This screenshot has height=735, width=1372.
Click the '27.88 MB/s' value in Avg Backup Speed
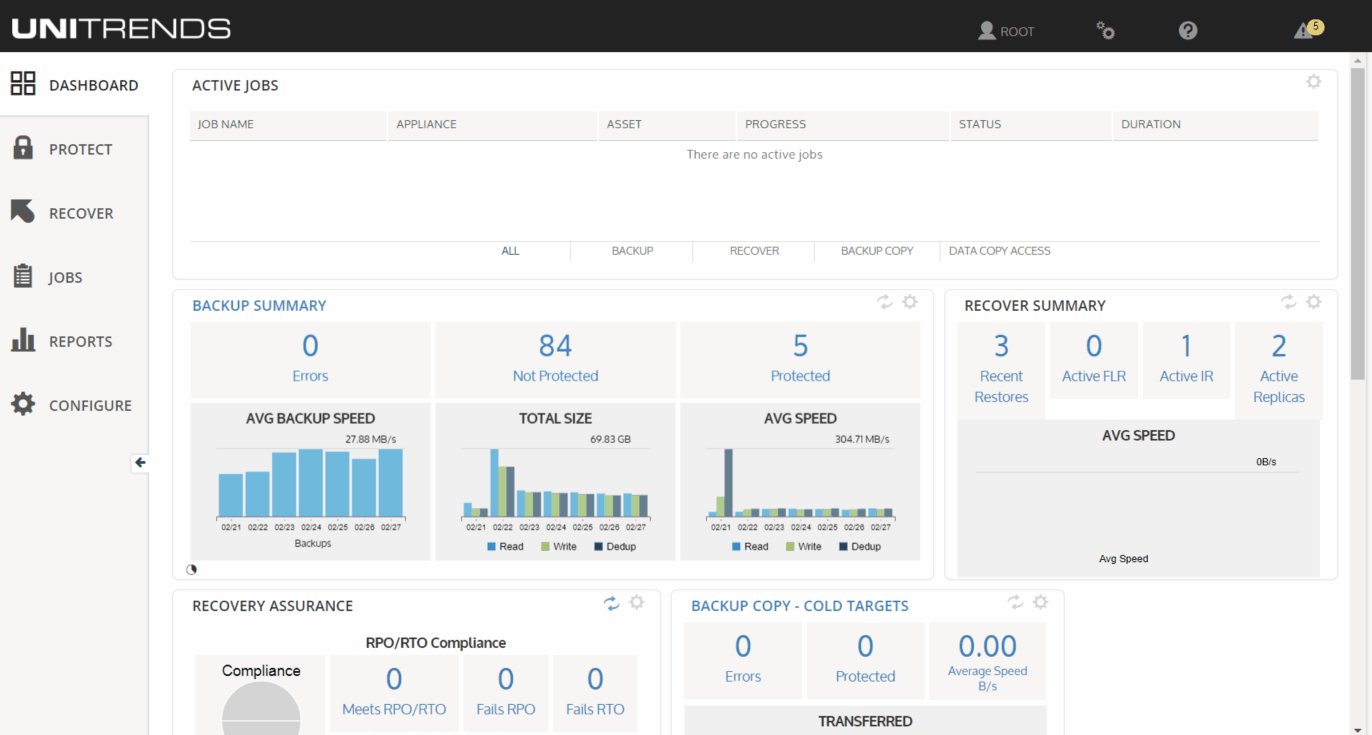coord(369,439)
